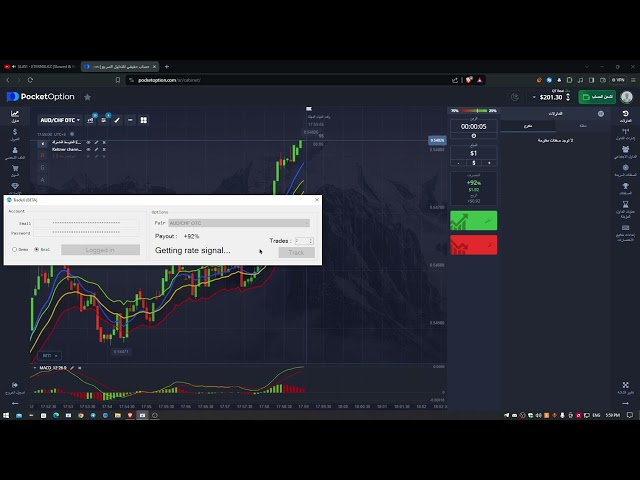Image resolution: width=640 pixels, height=480 pixels.
Task: Switch to the YouTube browser tab
Action: pyautogui.click(x=40, y=67)
